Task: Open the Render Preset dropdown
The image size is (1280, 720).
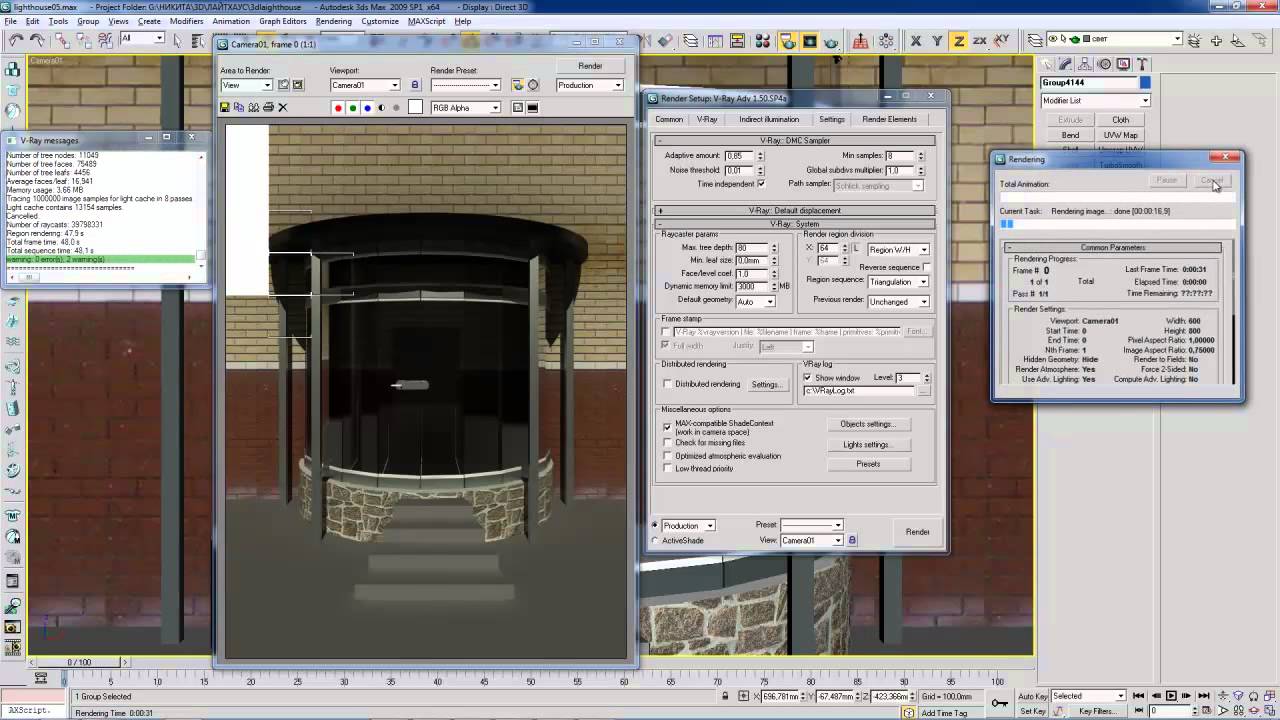Action: click(x=466, y=85)
